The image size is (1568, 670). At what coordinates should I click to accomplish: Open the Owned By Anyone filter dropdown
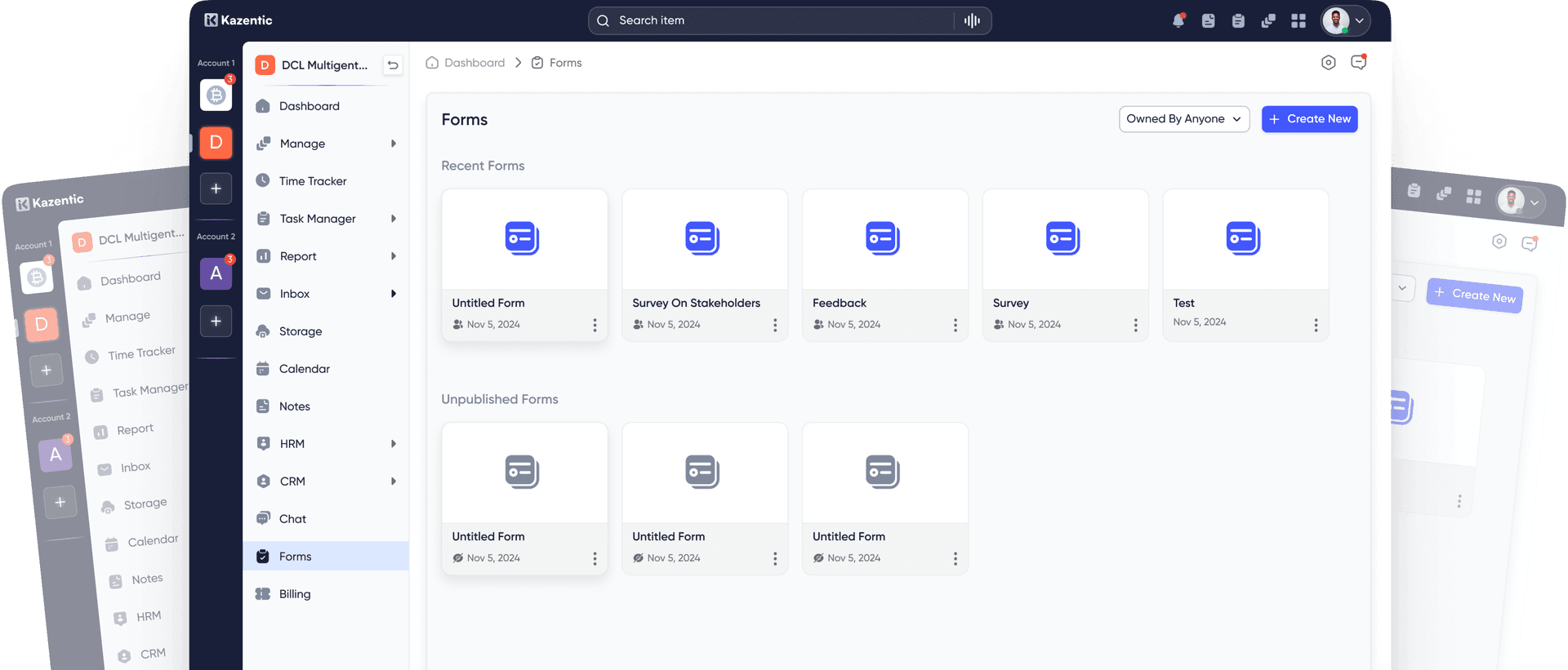1184,119
